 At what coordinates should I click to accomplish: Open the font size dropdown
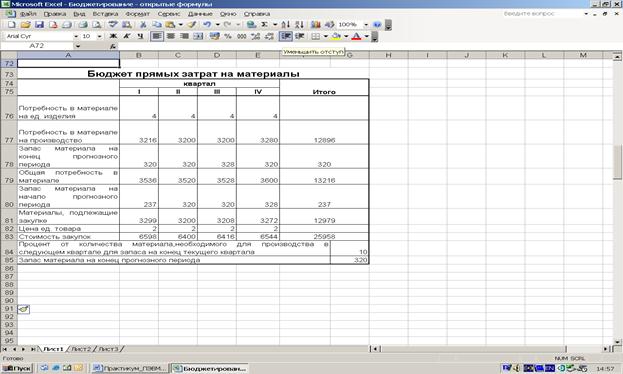coord(99,36)
